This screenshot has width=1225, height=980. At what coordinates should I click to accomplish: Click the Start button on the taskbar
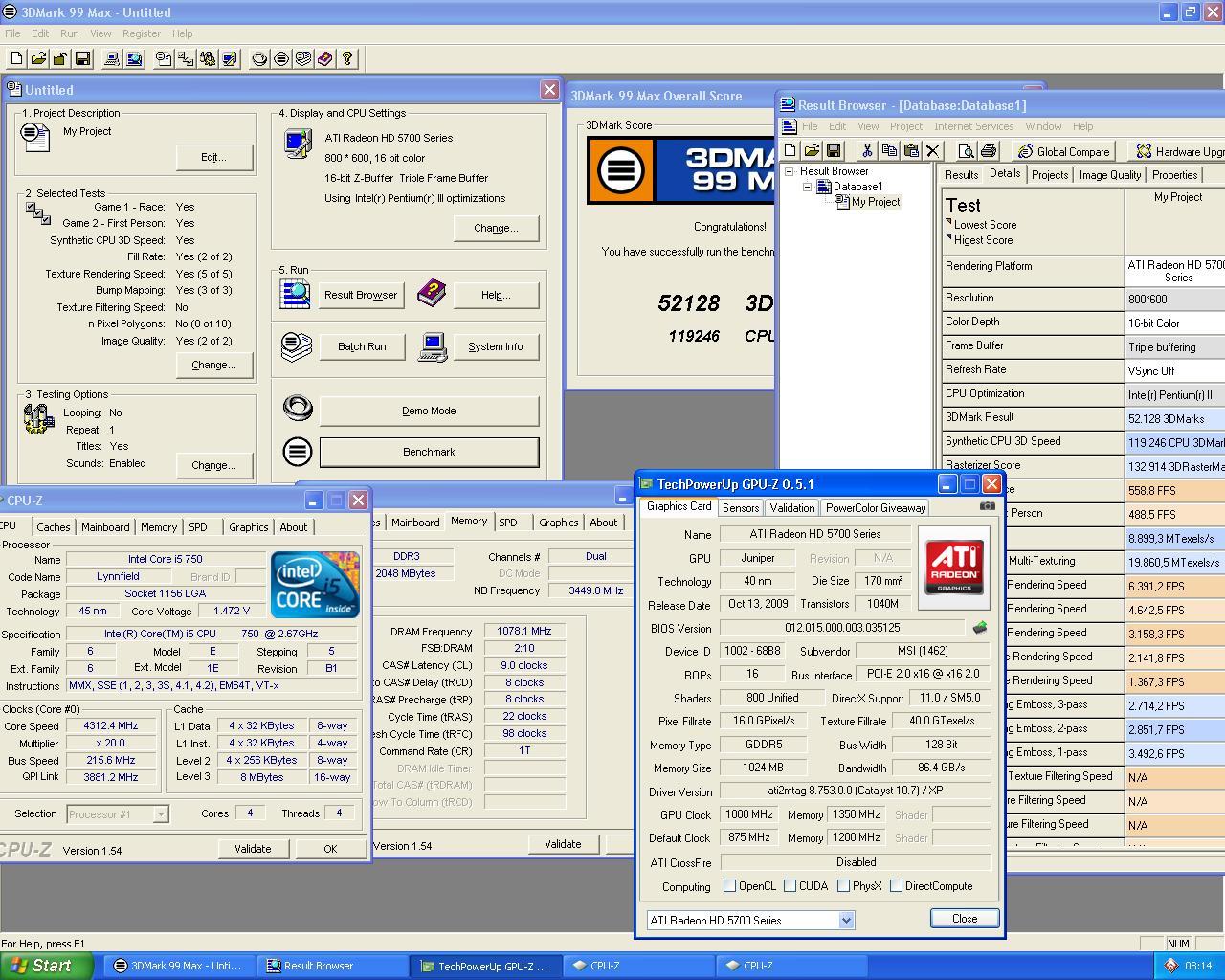(x=46, y=966)
